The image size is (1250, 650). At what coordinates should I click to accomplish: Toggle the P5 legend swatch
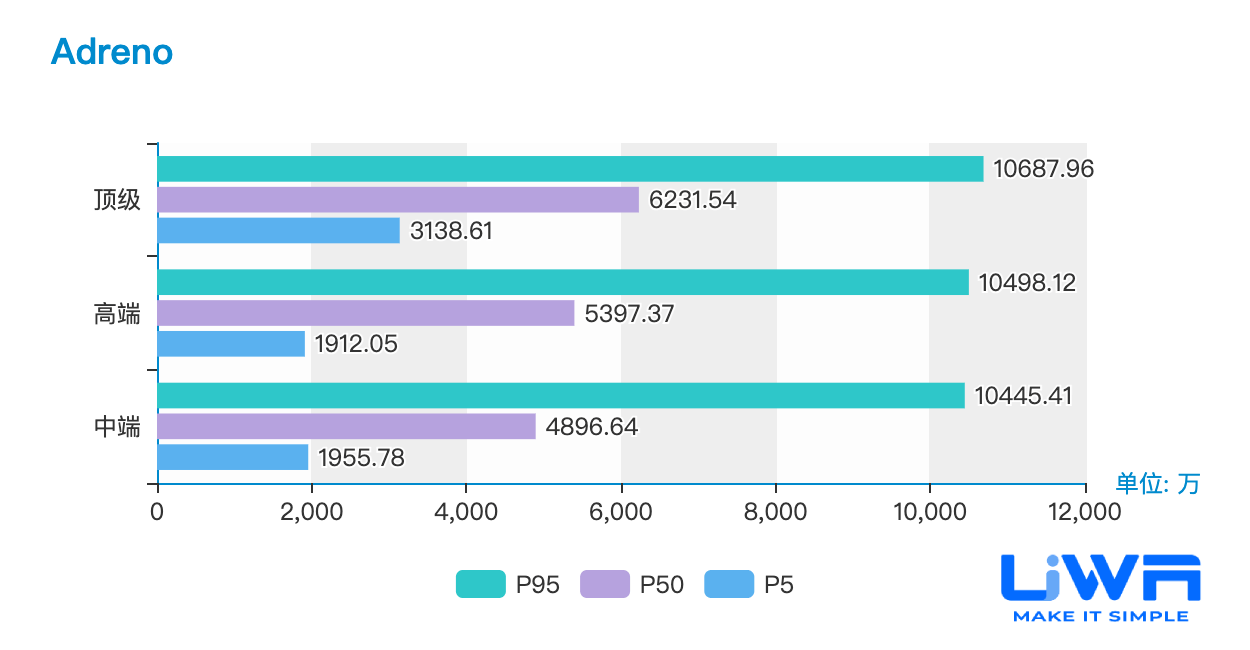729,584
